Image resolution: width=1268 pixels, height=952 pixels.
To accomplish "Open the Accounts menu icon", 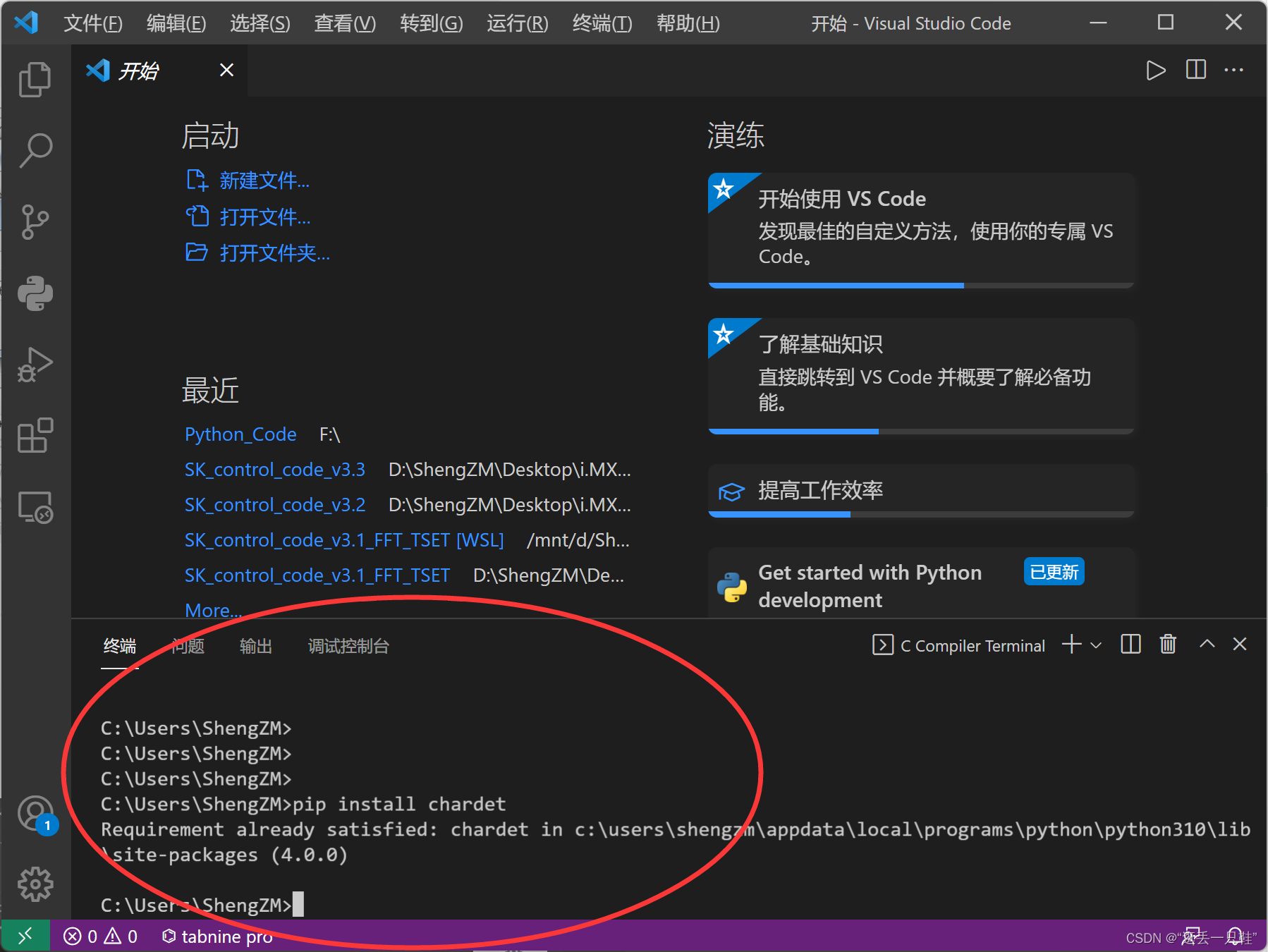I will [x=35, y=814].
